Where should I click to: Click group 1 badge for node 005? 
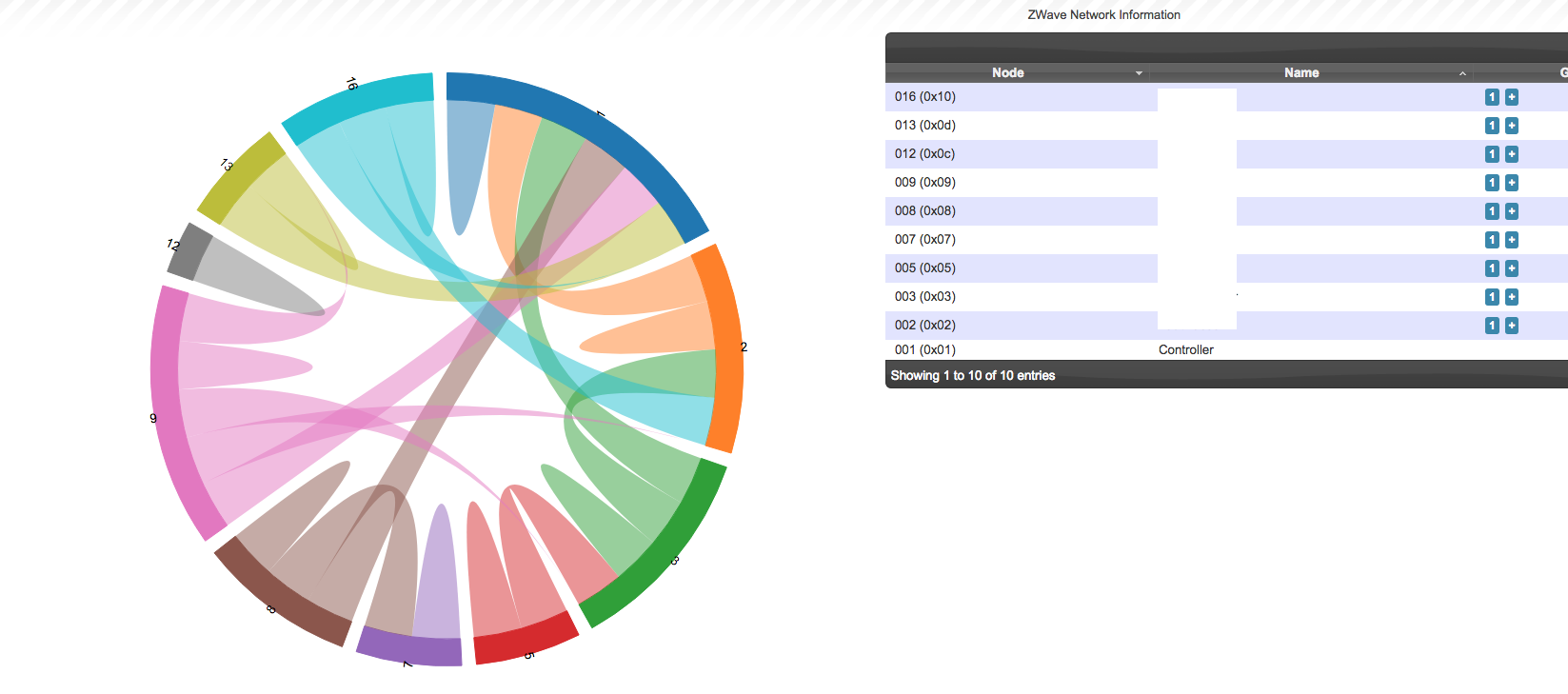1492,268
